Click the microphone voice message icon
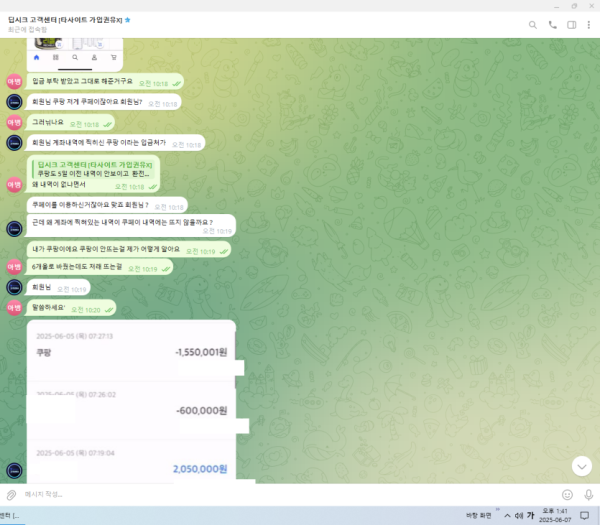 coord(589,495)
